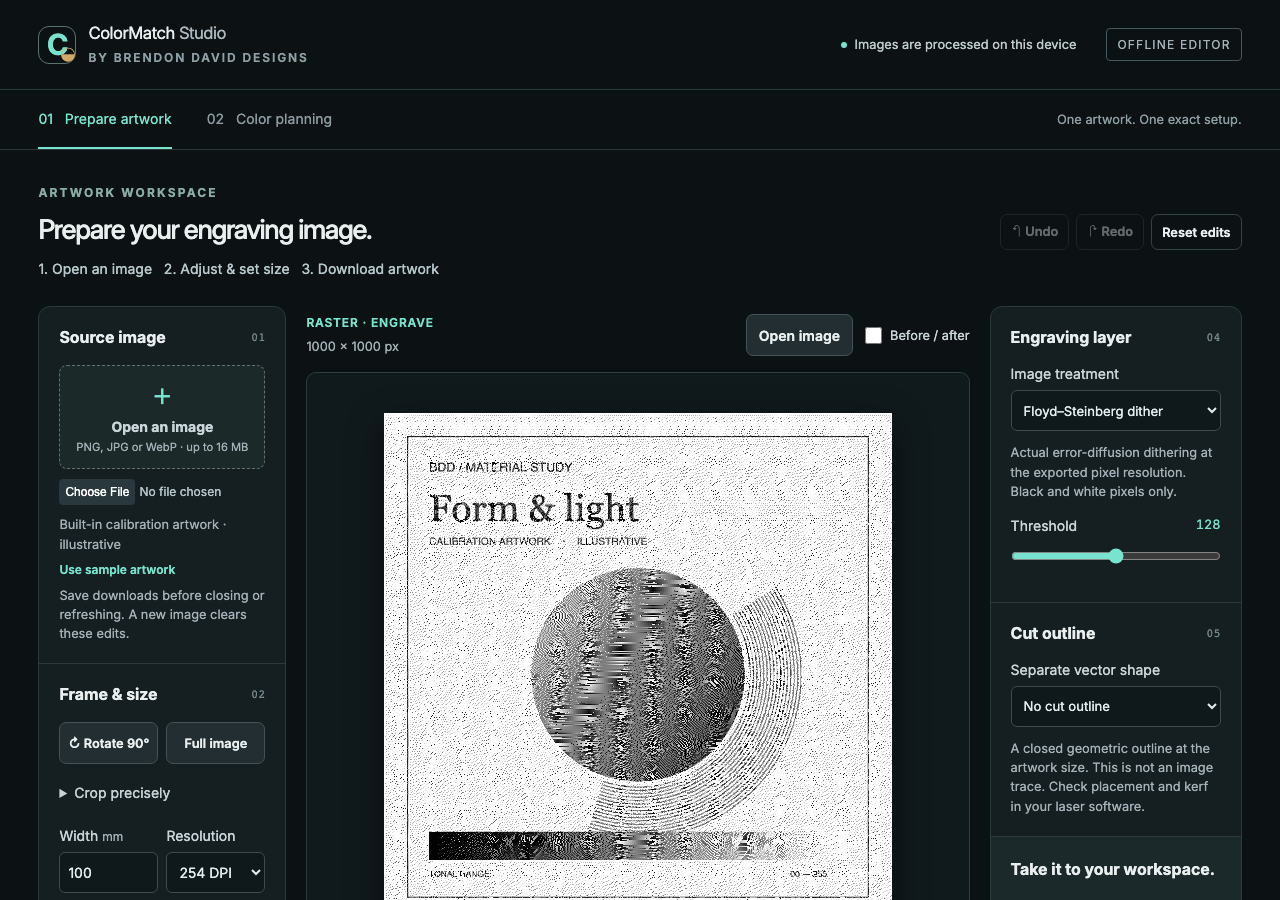Click the Undo button
This screenshot has height=900, width=1280.
pyautogui.click(x=1034, y=232)
